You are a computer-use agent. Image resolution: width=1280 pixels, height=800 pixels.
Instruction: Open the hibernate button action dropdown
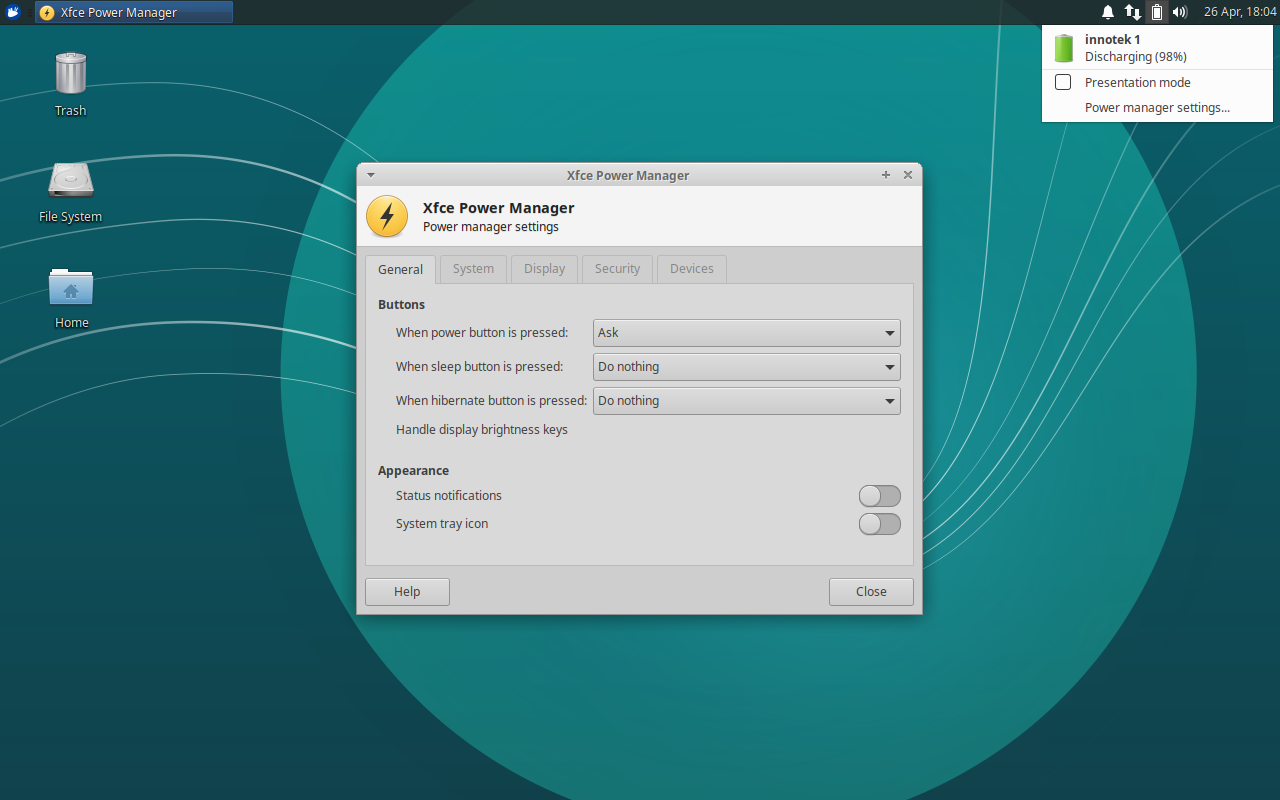pyautogui.click(x=746, y=401)
